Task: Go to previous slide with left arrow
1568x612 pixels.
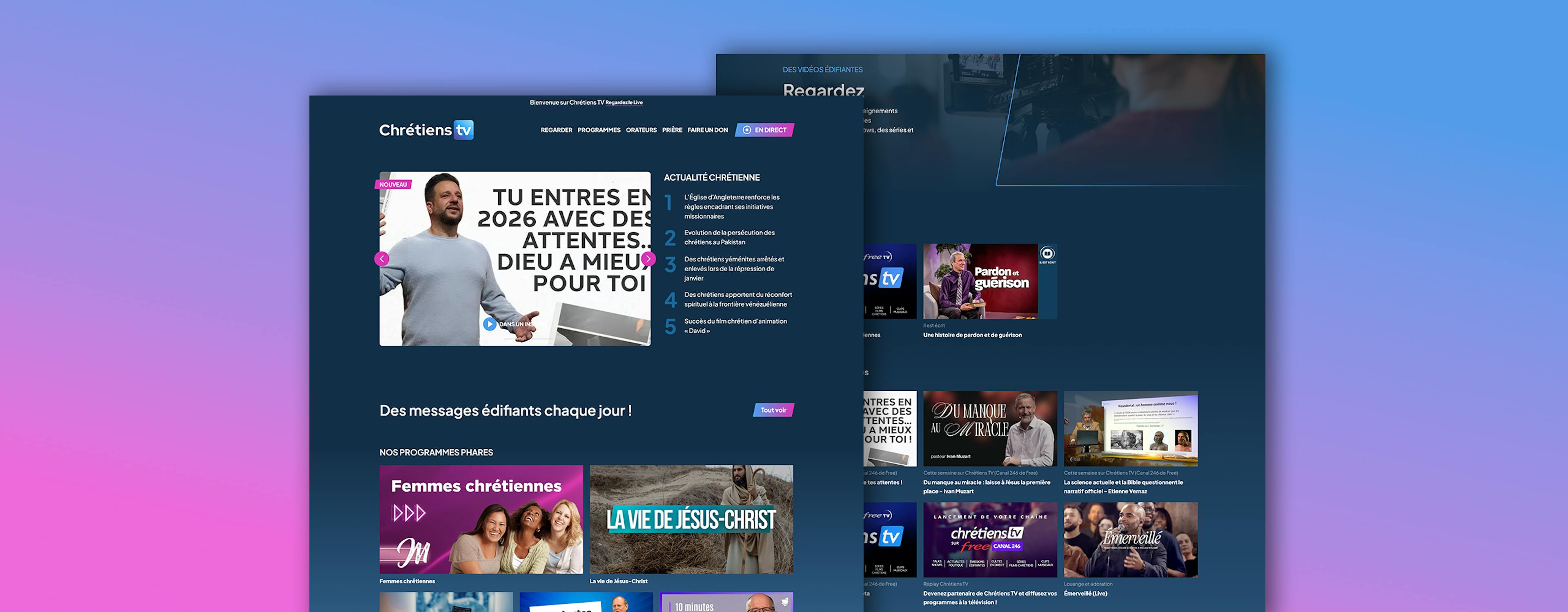Action: click(x=382, y=259)
